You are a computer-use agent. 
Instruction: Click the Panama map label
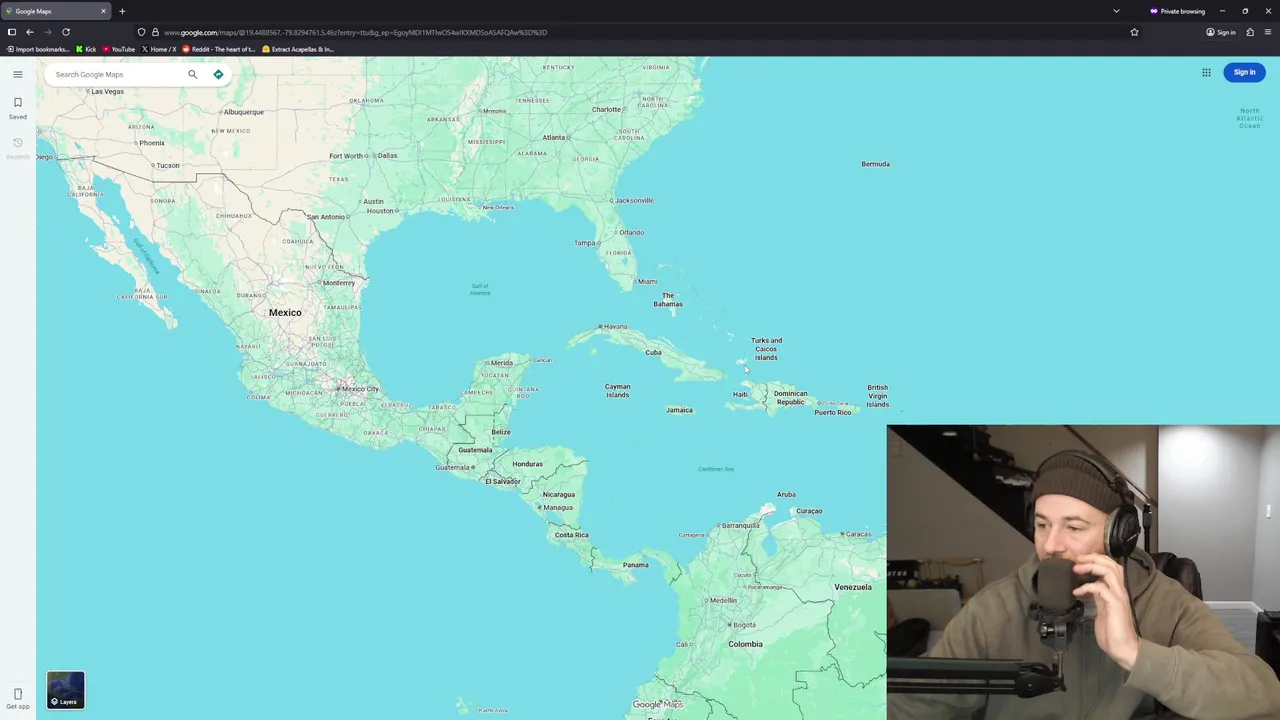click(635, 565)
